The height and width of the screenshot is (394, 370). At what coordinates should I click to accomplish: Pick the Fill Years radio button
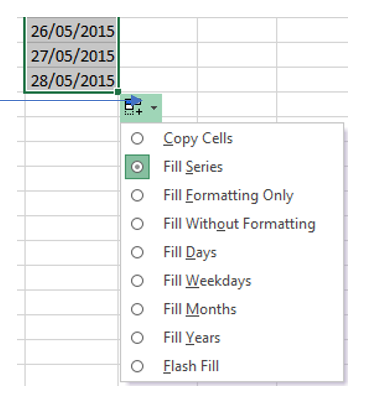(137, 338)
